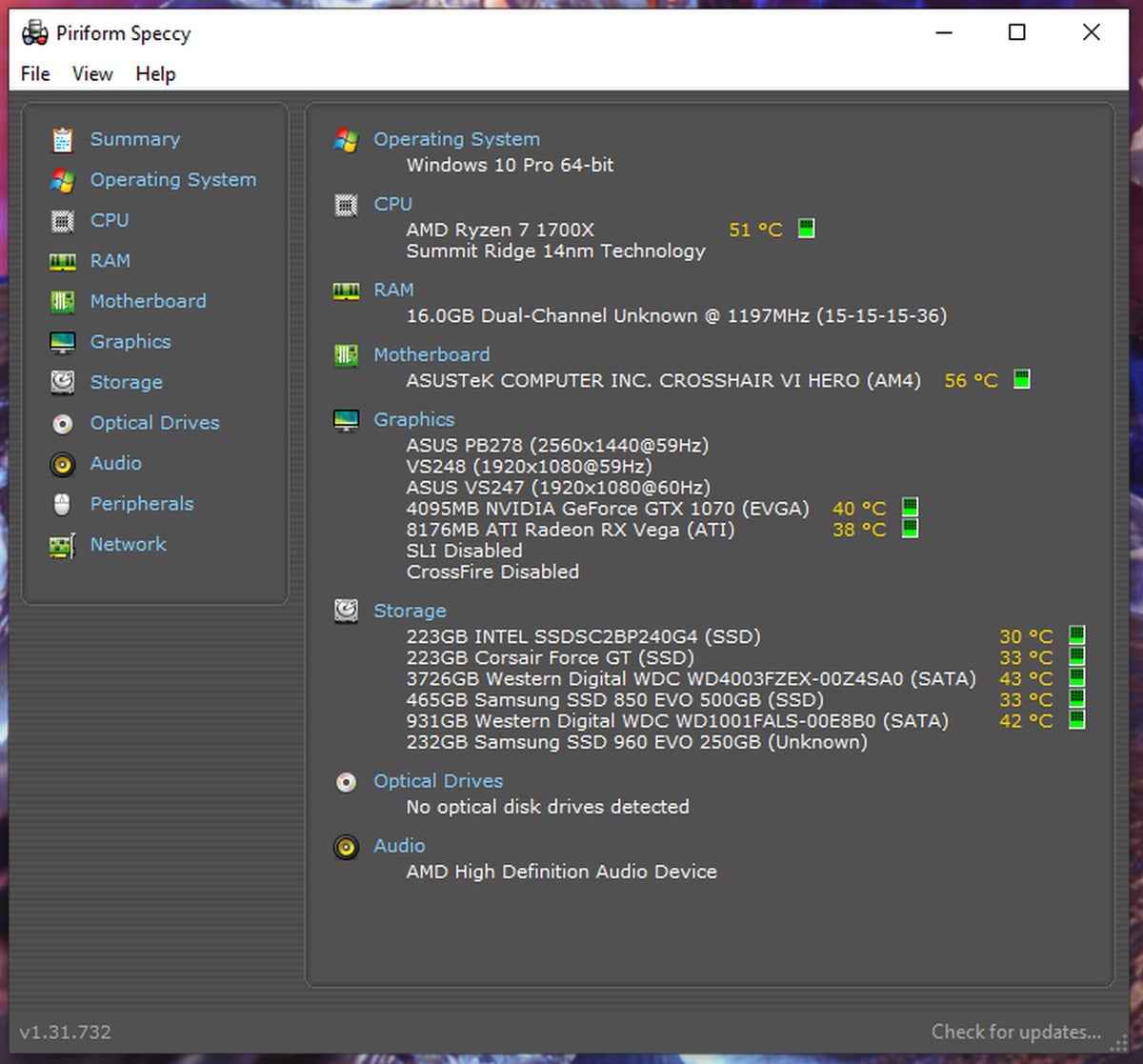Click the Motherboard heading link in main panel
This screenshot has height=1064, width=1143.
[x=431, y=354]
